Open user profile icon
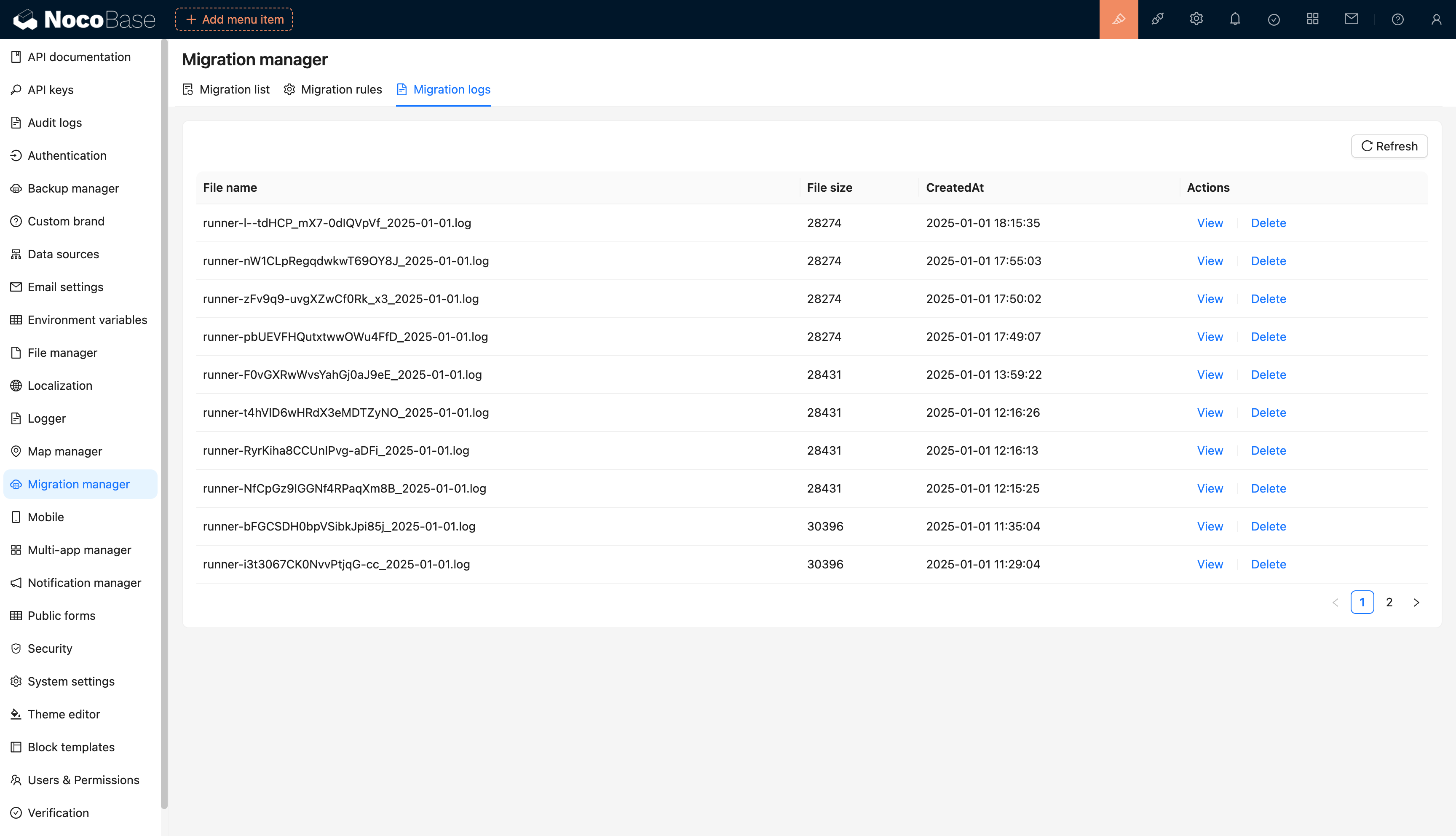 [x=1436, y=19]
